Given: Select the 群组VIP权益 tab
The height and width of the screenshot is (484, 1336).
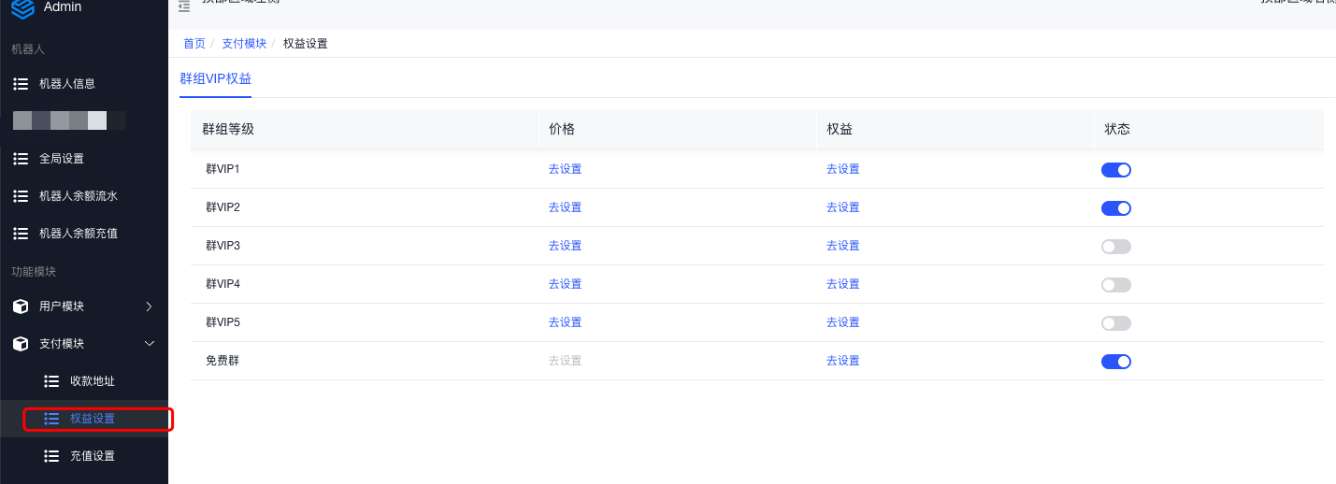Looking at the screenshot, I should tap(215, 79).
